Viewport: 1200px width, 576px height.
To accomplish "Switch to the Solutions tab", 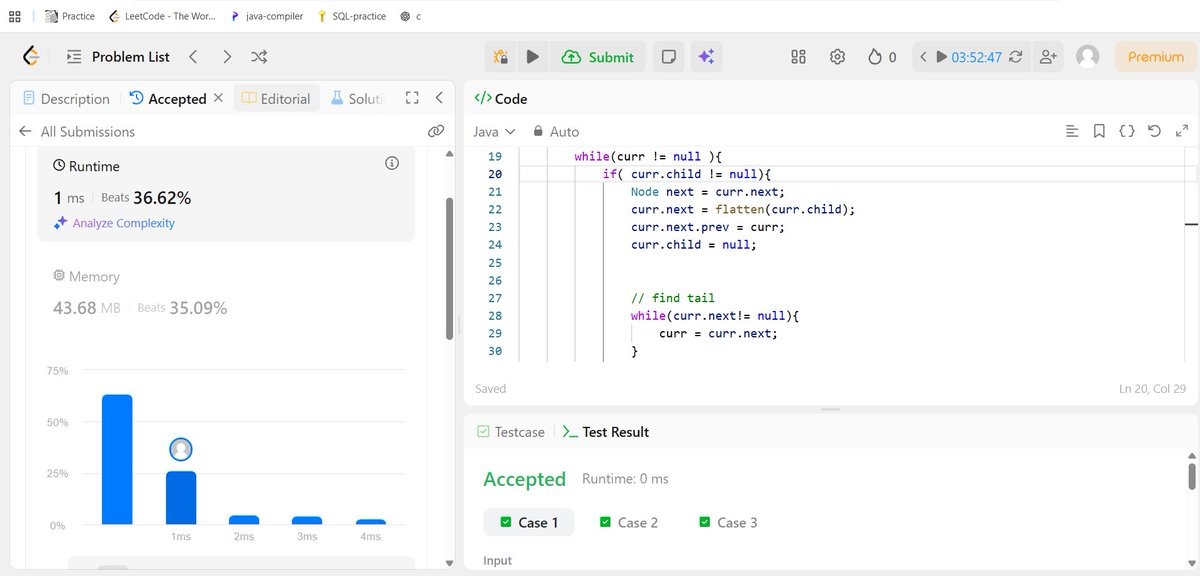I will coord(357,99).
